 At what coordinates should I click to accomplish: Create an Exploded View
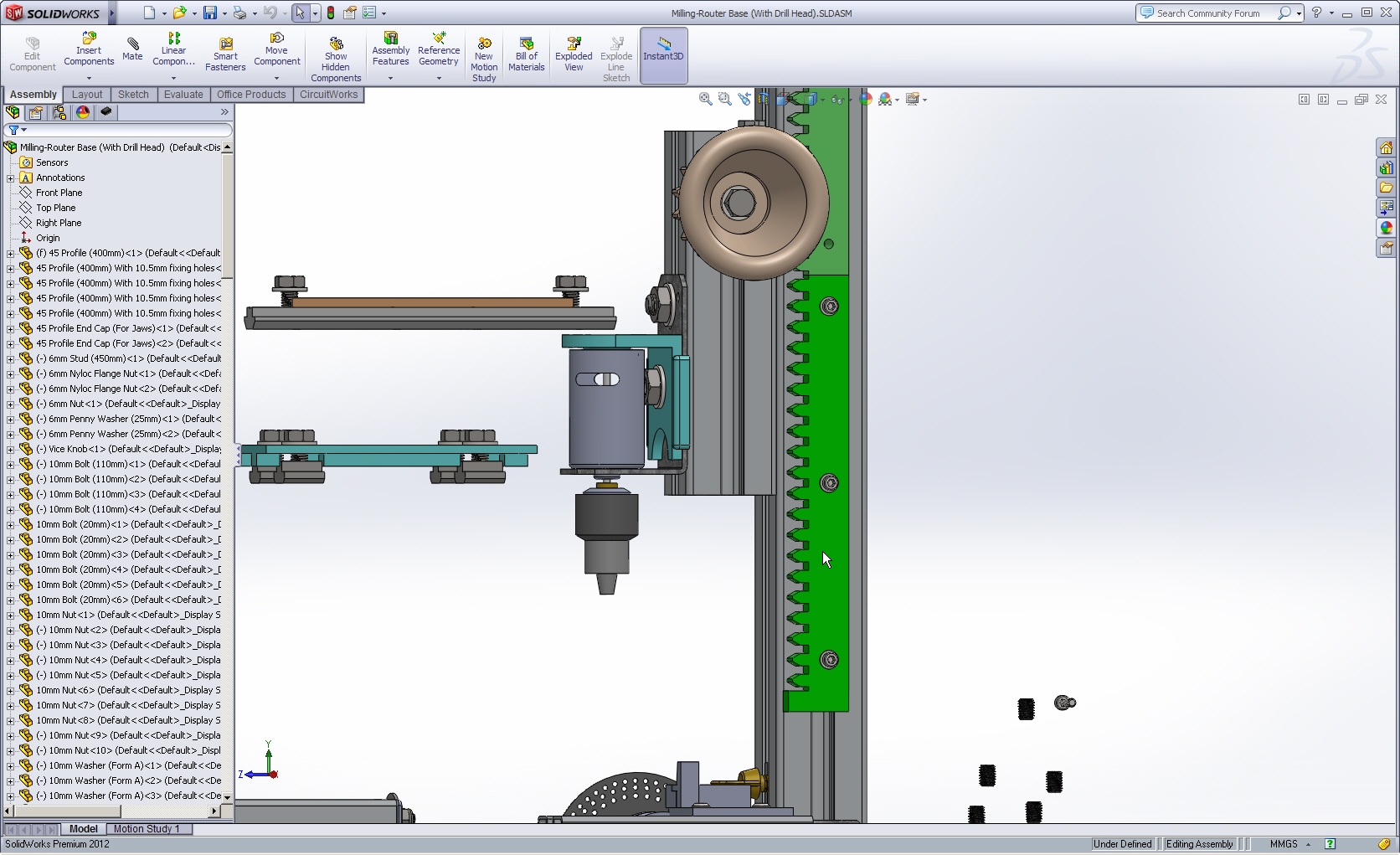coord(574,54)
